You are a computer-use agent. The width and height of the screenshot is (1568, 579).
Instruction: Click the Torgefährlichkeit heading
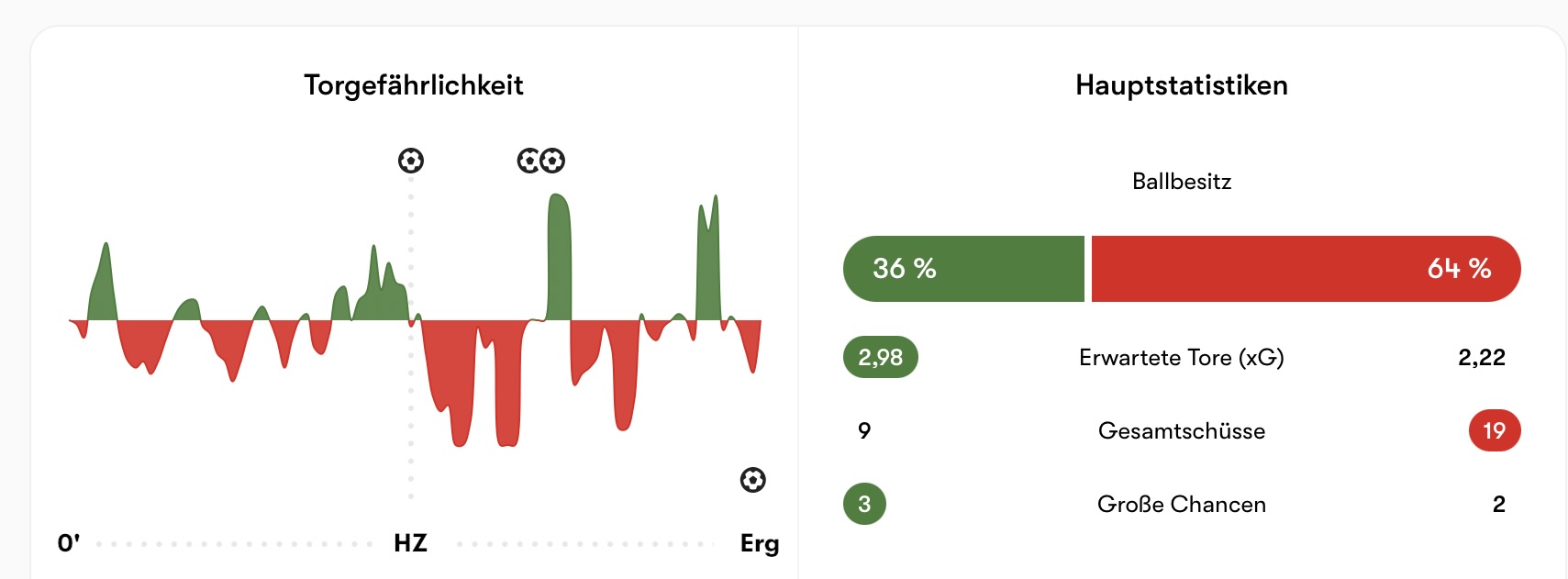pos(414,85)
